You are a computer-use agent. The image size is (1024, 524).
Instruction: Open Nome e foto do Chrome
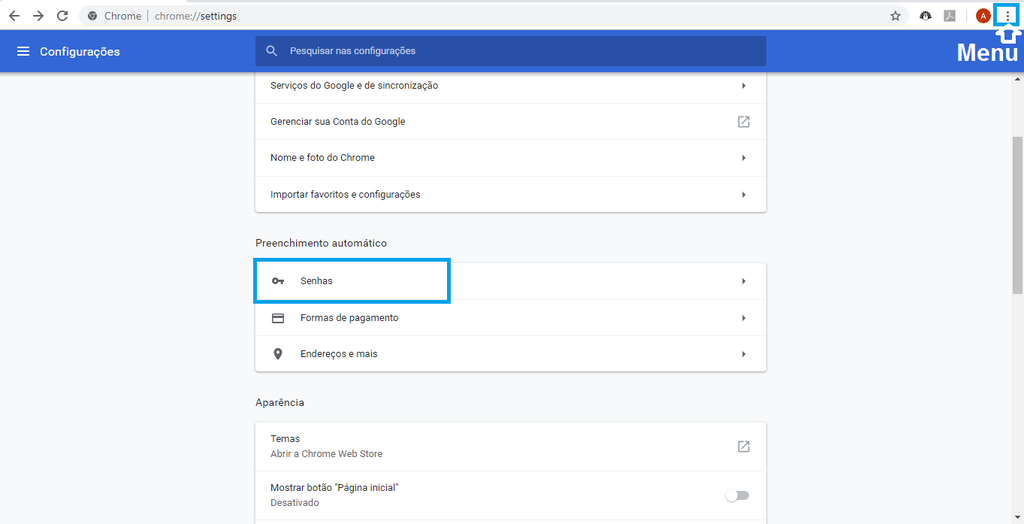coord(511,158)
